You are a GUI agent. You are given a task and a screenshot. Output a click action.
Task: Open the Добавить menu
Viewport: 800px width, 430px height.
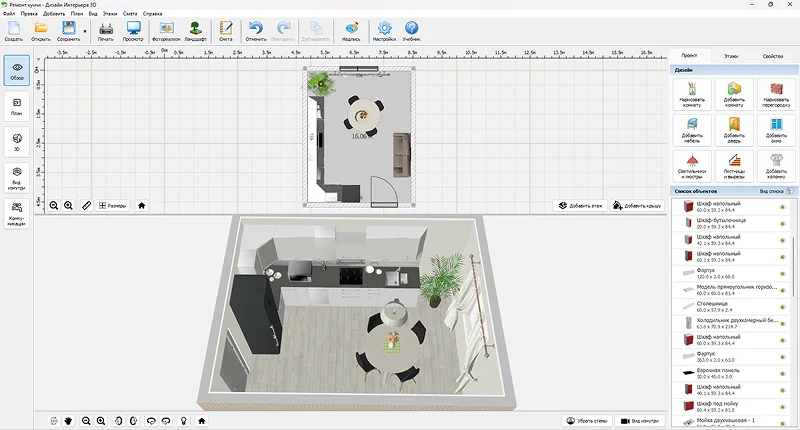[54, 14]
